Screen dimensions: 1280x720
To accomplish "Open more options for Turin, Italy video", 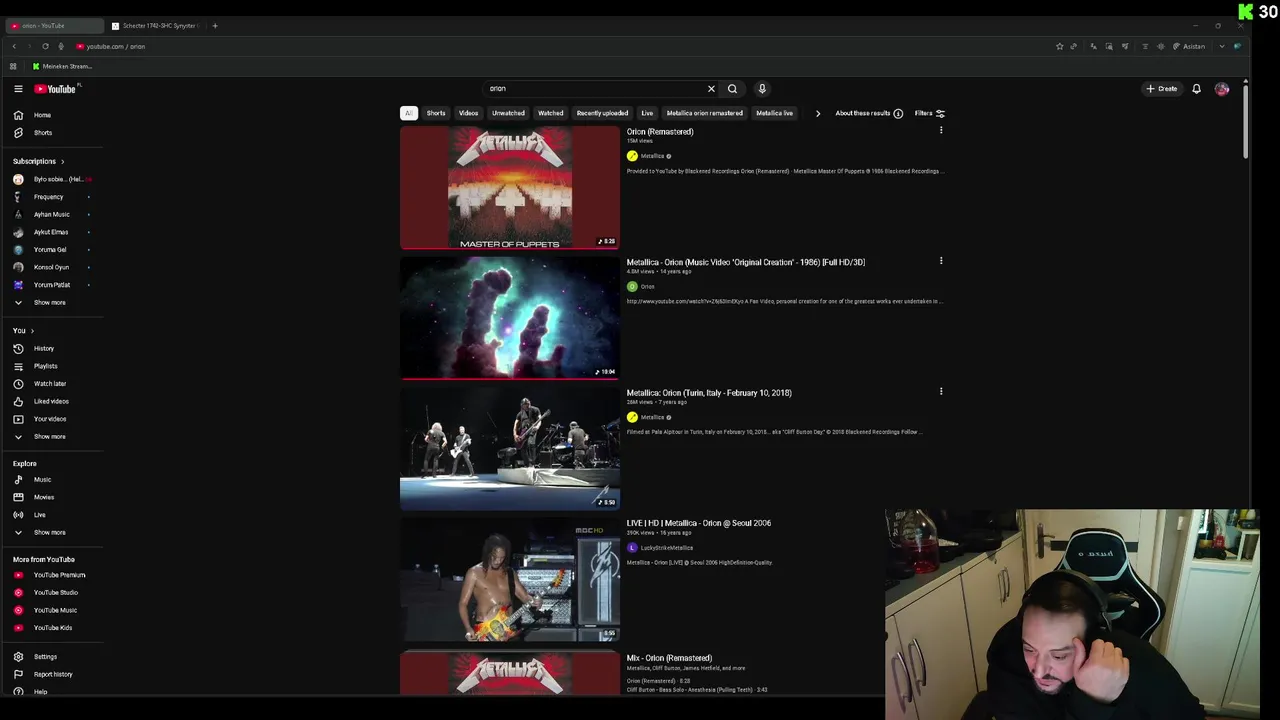I will pyautogui.click(x=941, y=392).
